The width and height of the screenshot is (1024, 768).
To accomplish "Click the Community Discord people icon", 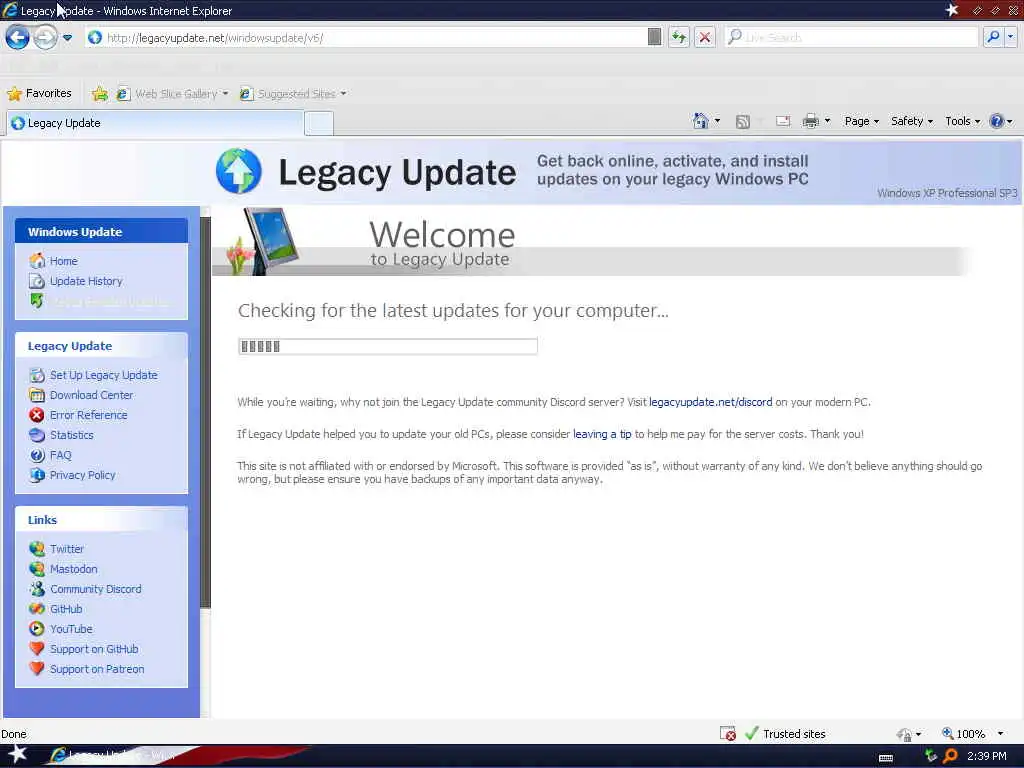I will pyautogui.click(x=37, y=588).
